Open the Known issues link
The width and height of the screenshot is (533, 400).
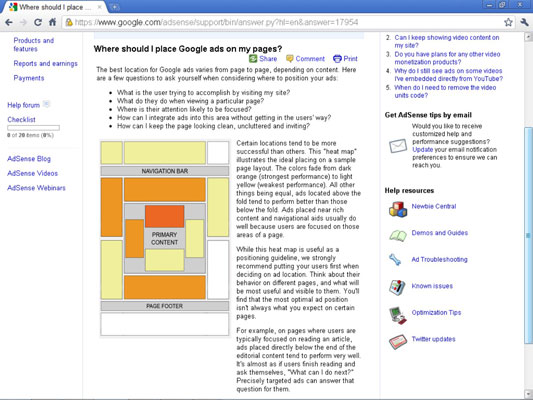click(432, 286)
